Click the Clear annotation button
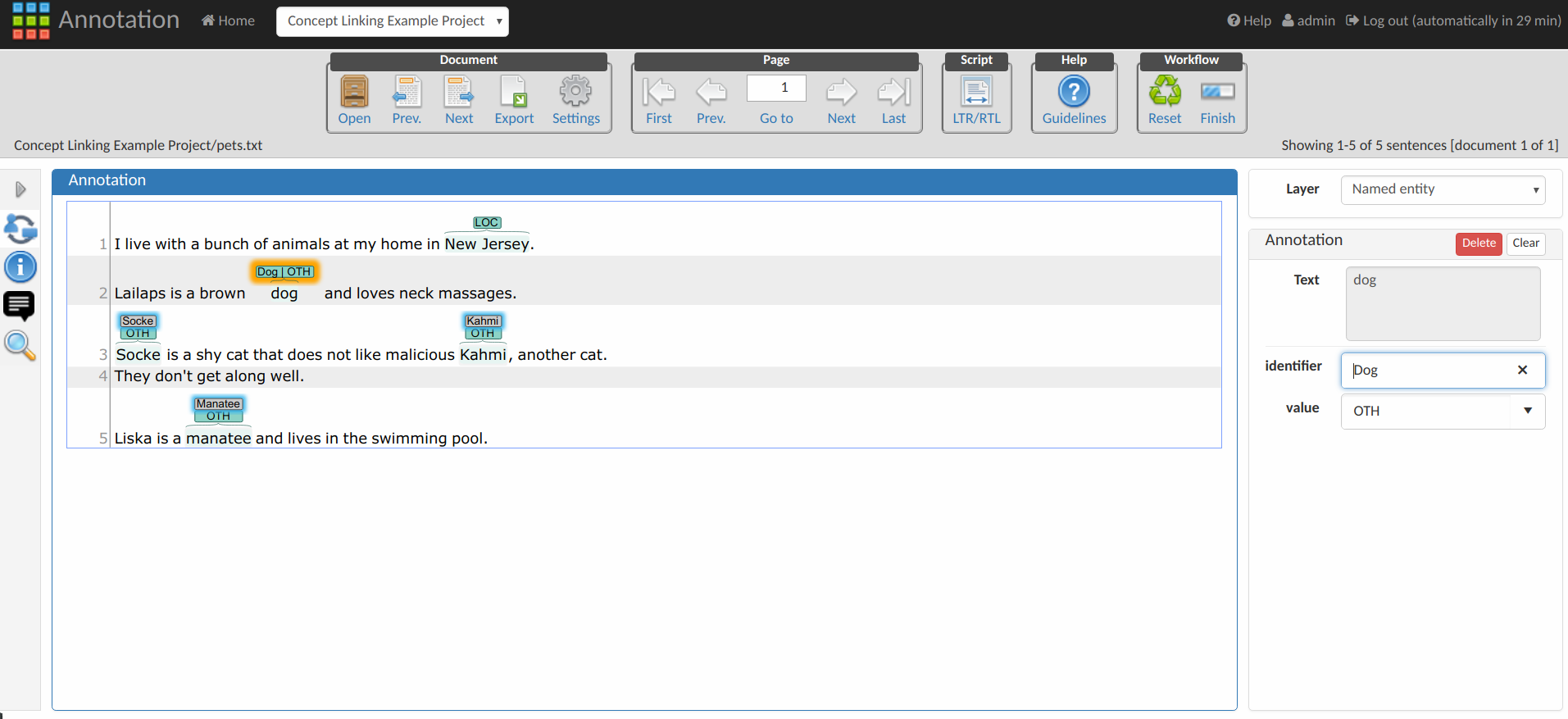Screen dimensions: 1568x719 tap(1525, 243)
